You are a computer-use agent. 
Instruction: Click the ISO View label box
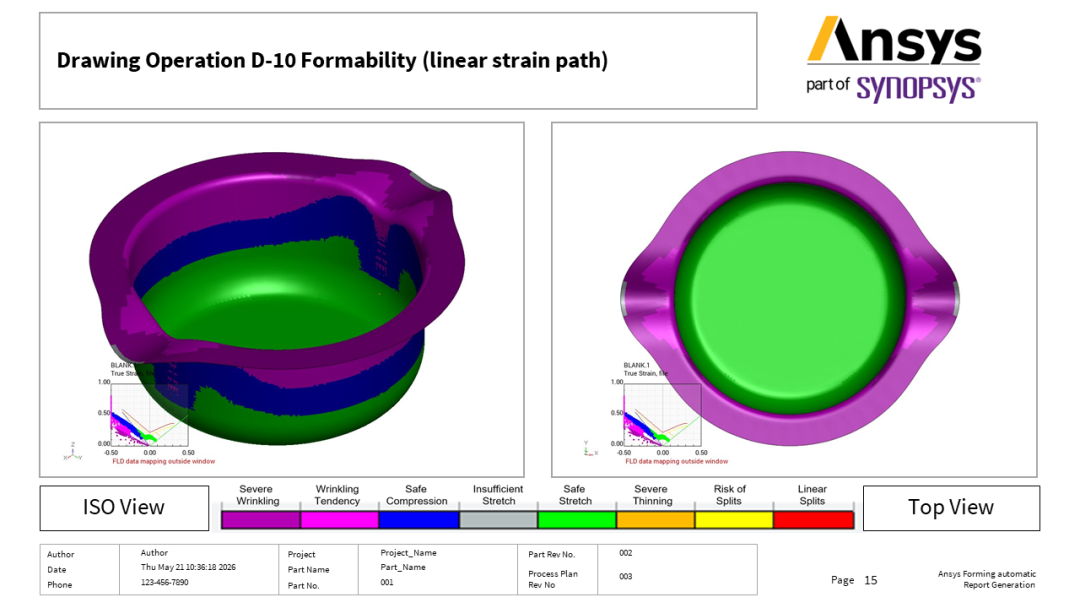(124, 508)
